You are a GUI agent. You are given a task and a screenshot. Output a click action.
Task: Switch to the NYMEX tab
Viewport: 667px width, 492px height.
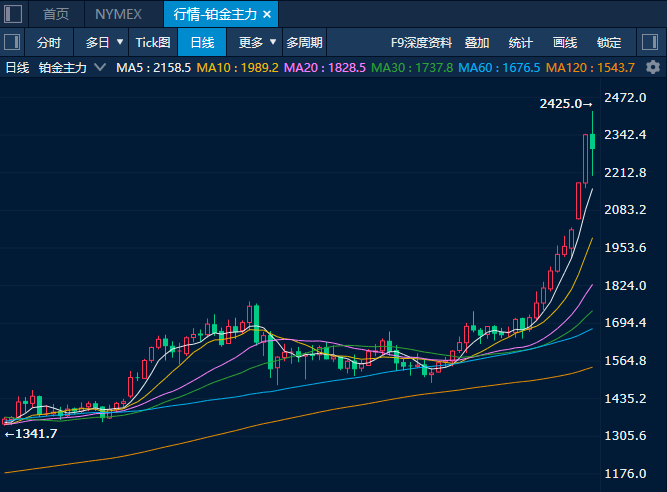118,15
